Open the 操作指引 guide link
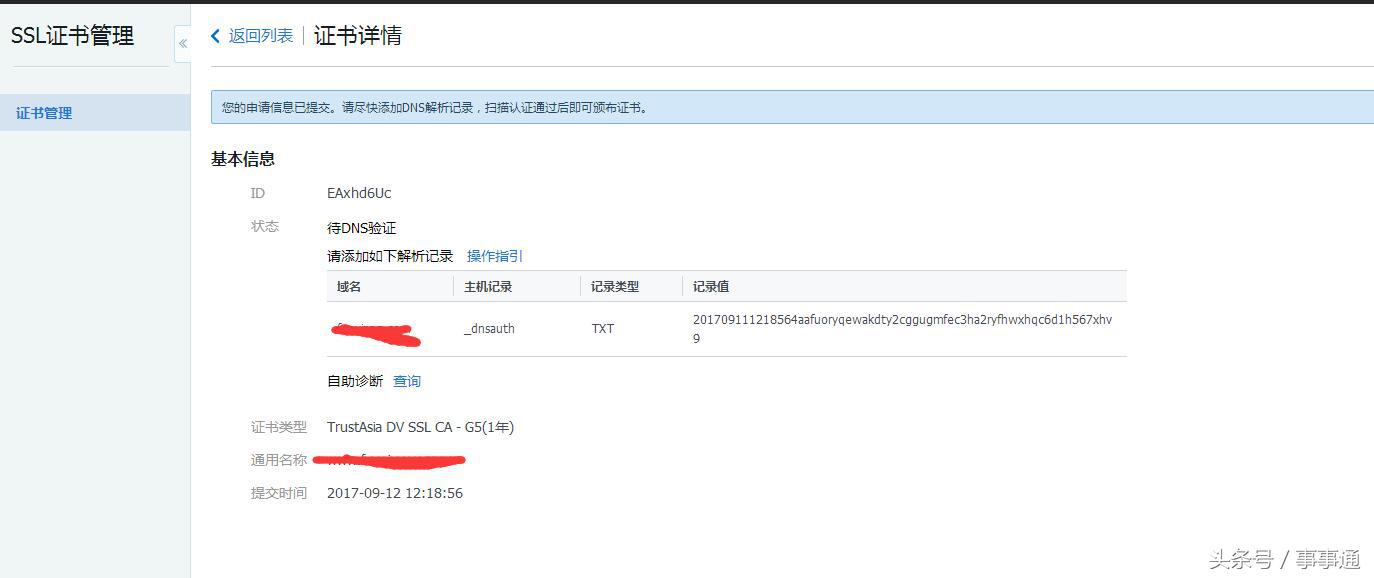This screenshot has width=1374, height=578. (x=494, y=256)
